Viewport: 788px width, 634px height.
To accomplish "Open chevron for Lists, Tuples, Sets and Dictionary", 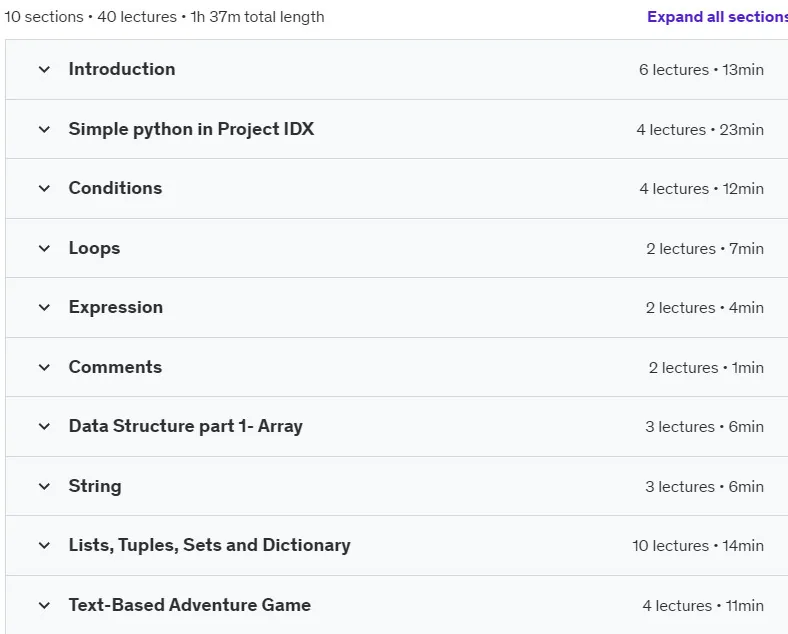I will coord(44,546).
